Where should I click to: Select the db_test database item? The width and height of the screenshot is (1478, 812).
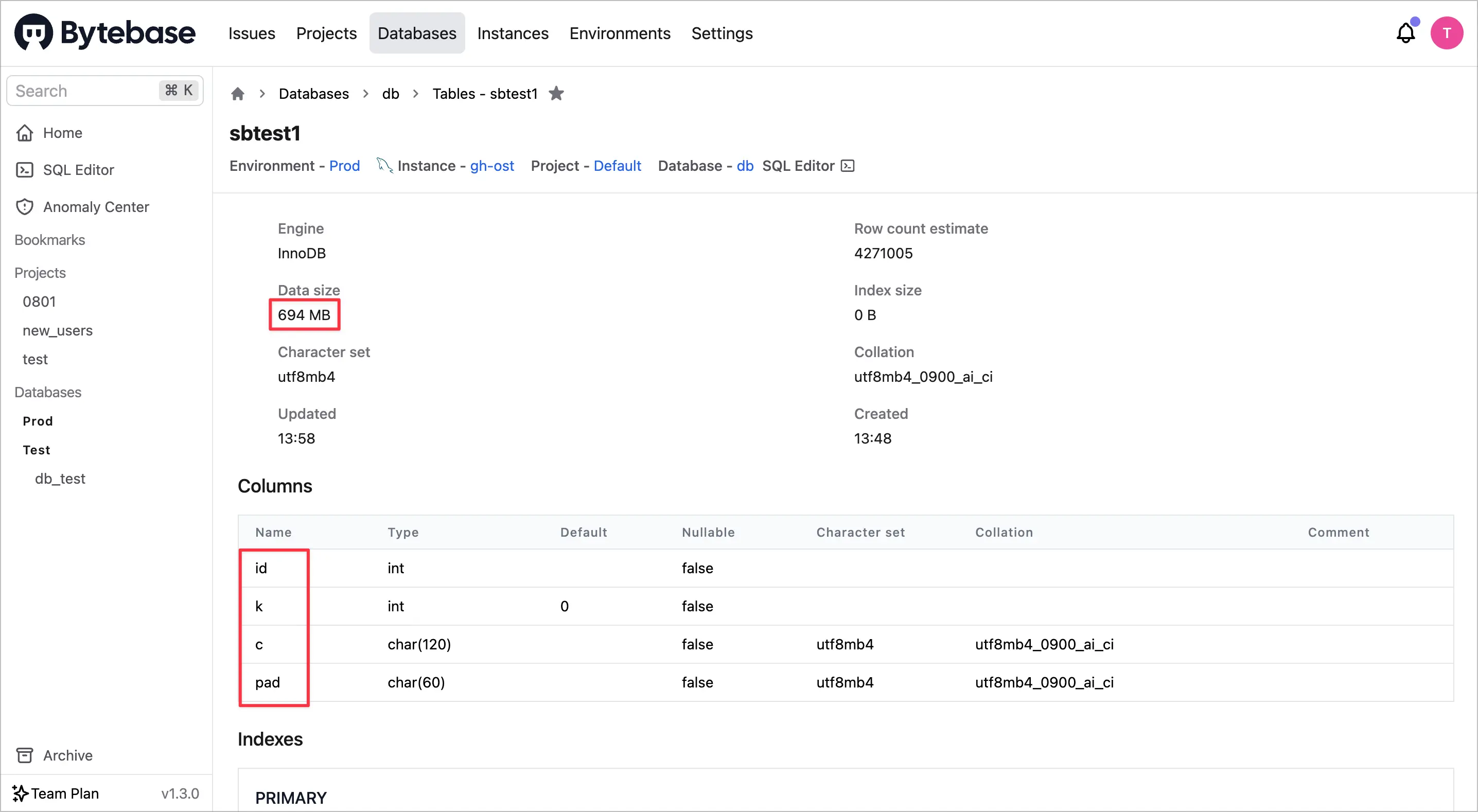[60, 479]
